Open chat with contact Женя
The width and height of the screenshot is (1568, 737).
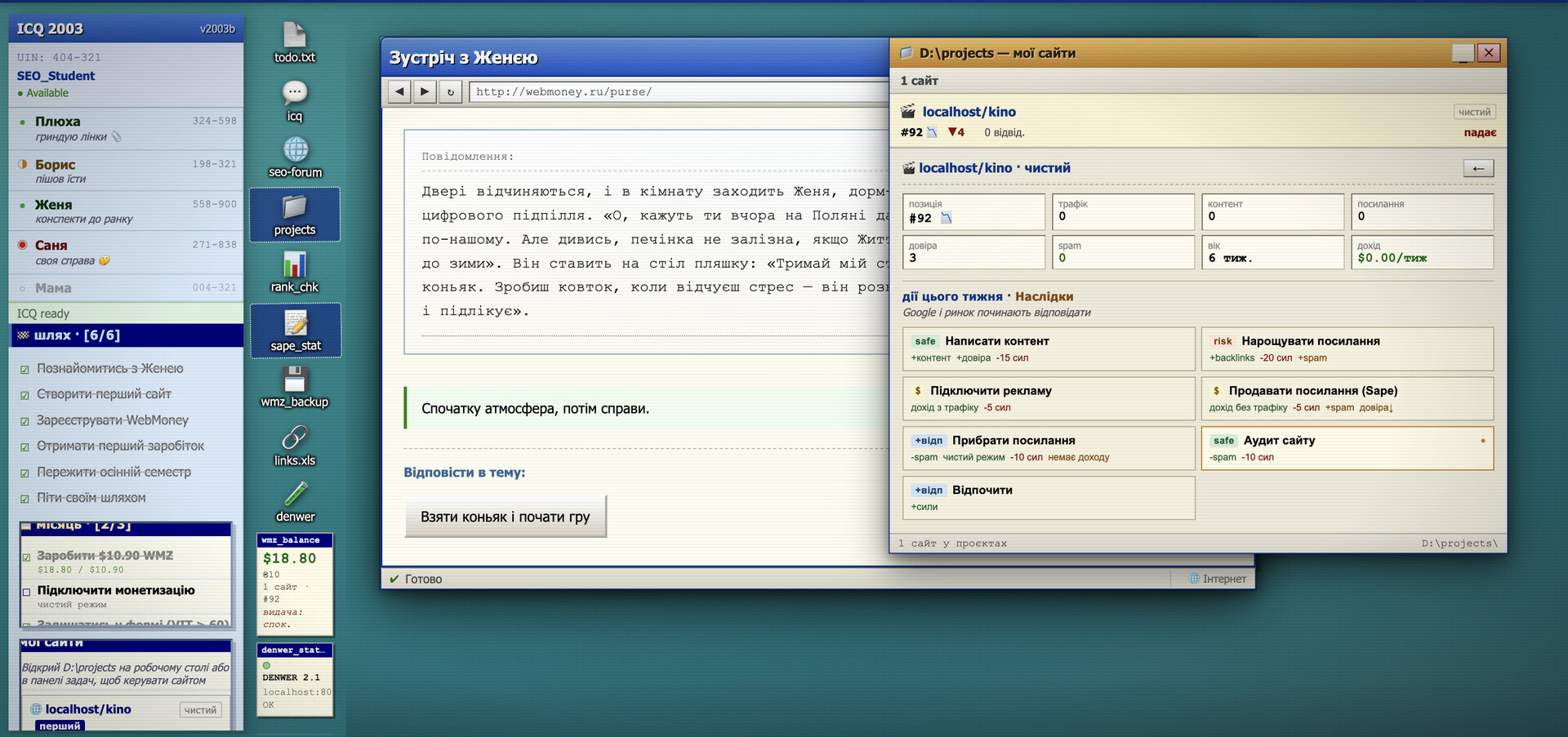coord(127,211)
